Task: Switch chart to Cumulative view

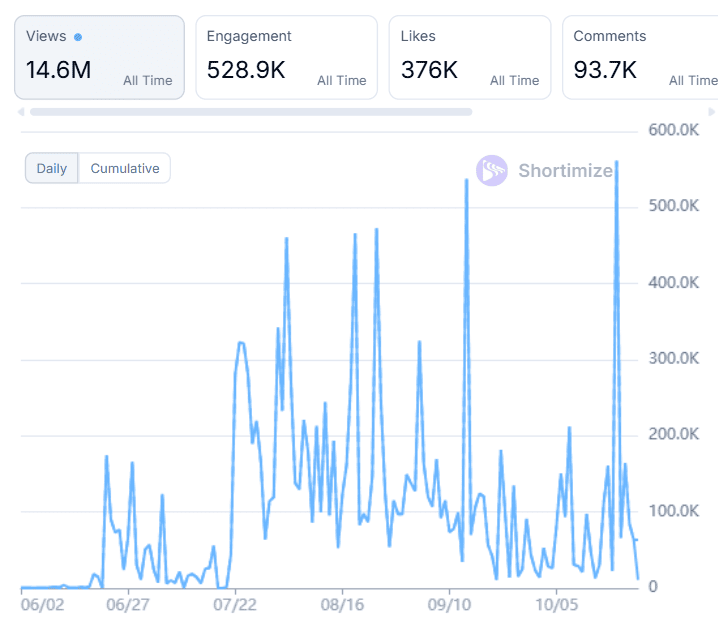Action: (124, 168)
